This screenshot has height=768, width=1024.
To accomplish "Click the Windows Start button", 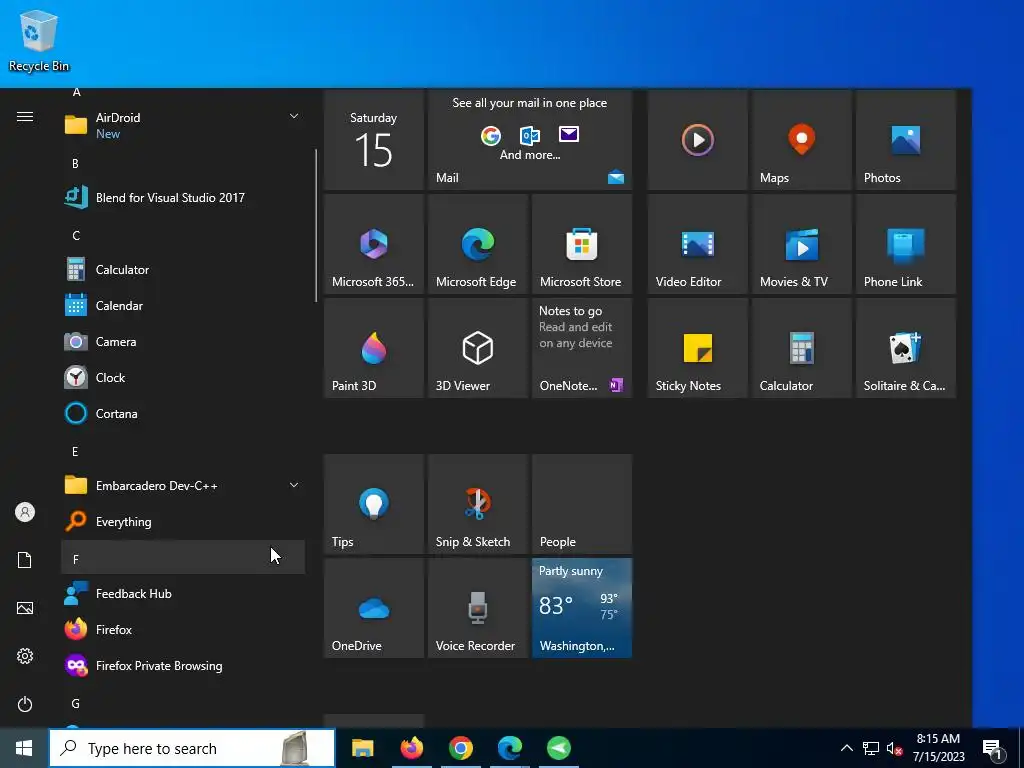I will (24, 748).
